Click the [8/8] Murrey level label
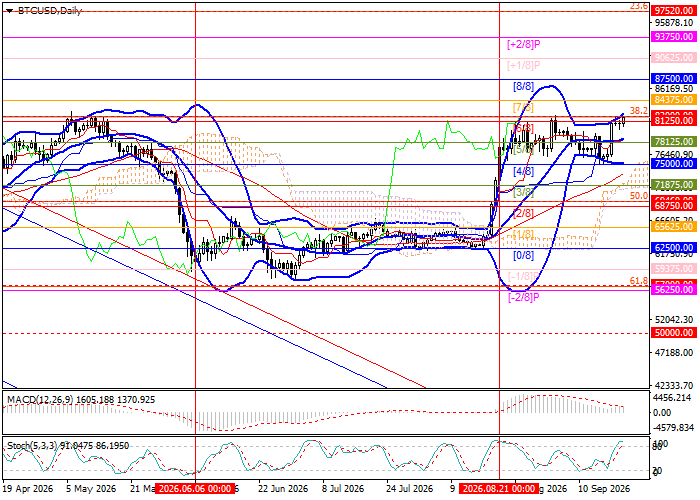 523,86
